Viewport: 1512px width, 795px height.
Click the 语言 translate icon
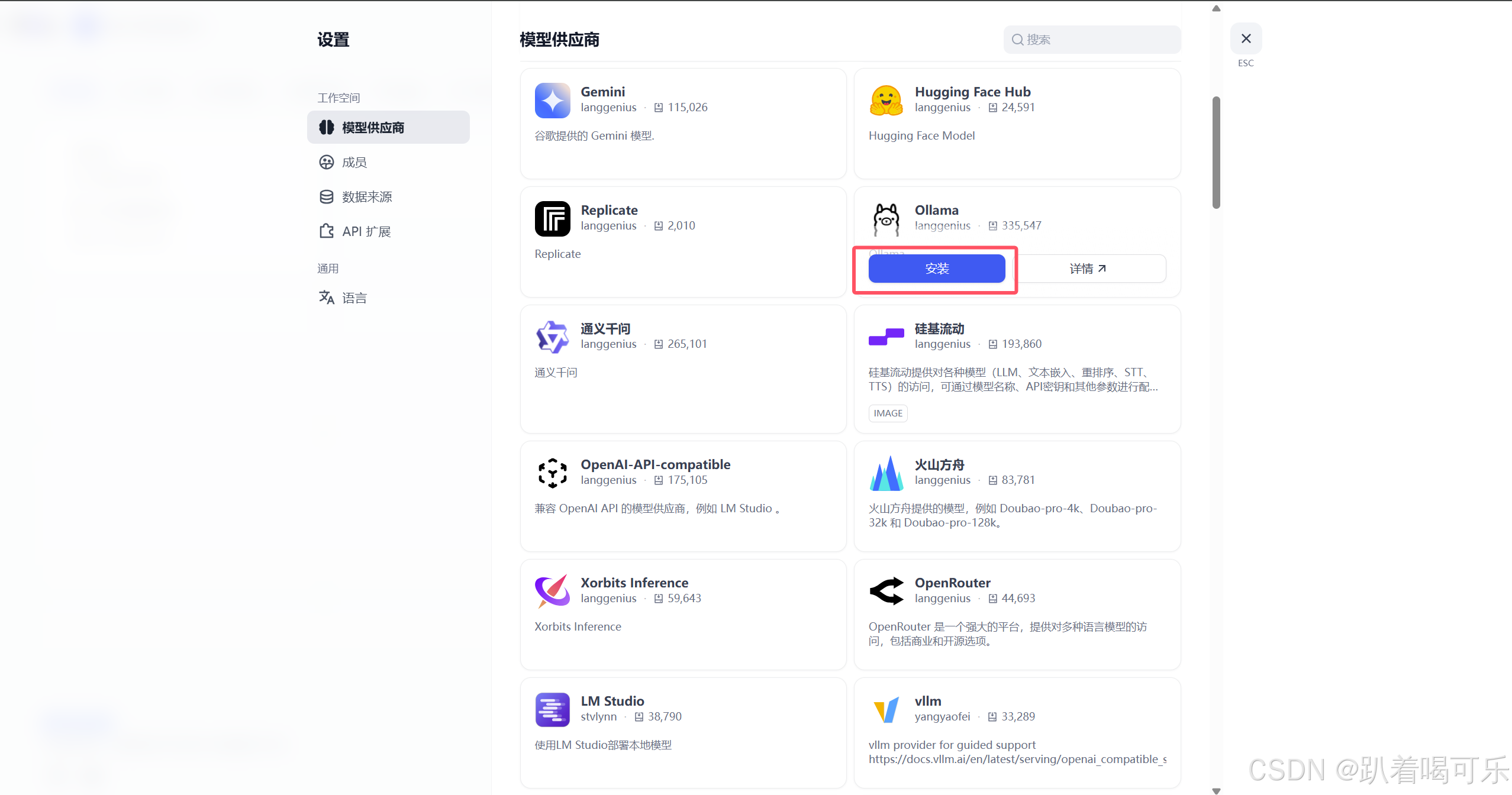coord(326,297)
